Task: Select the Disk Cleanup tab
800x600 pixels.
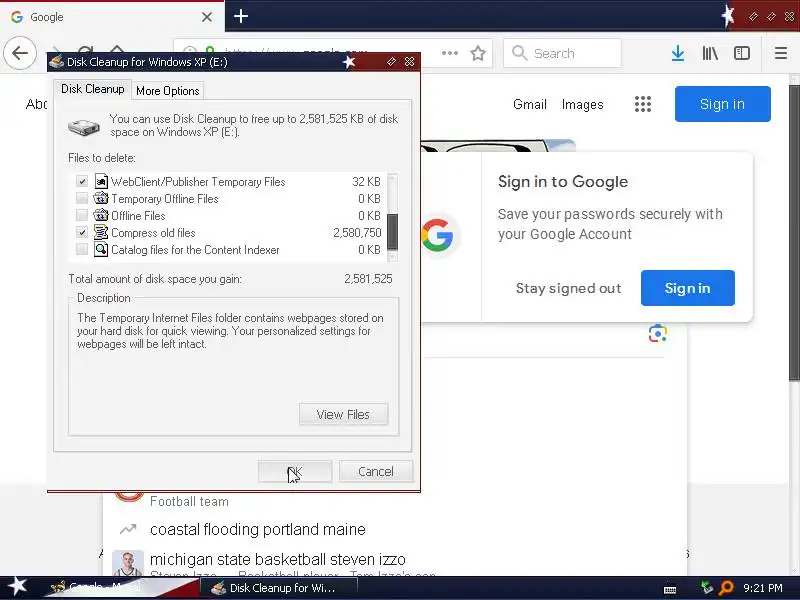Action: coord(92,89)
